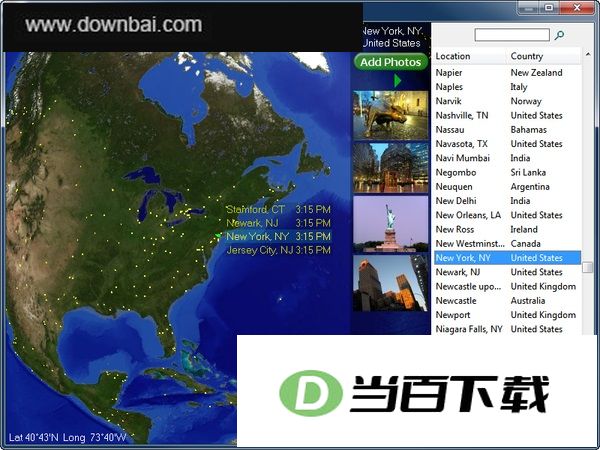
Task: Click the New Zealand country cell
Action: 536,73
